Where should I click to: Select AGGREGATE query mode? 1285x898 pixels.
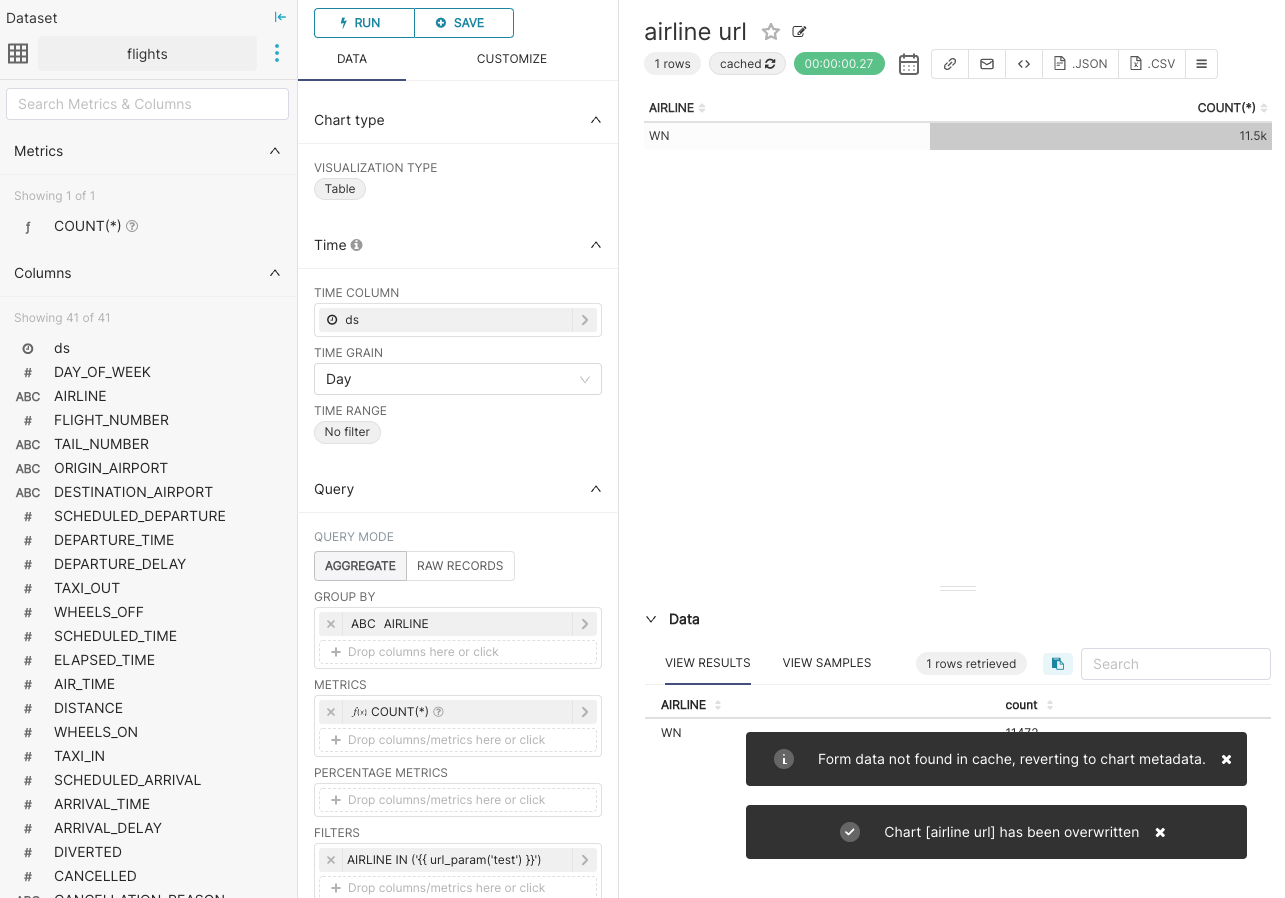360,566
